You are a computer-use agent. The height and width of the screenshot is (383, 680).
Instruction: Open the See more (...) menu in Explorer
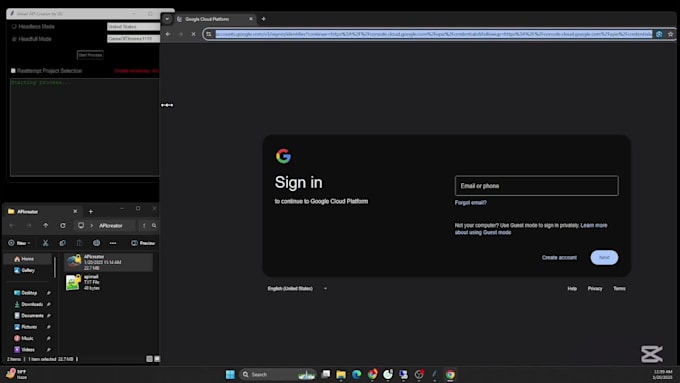(113, 243)
